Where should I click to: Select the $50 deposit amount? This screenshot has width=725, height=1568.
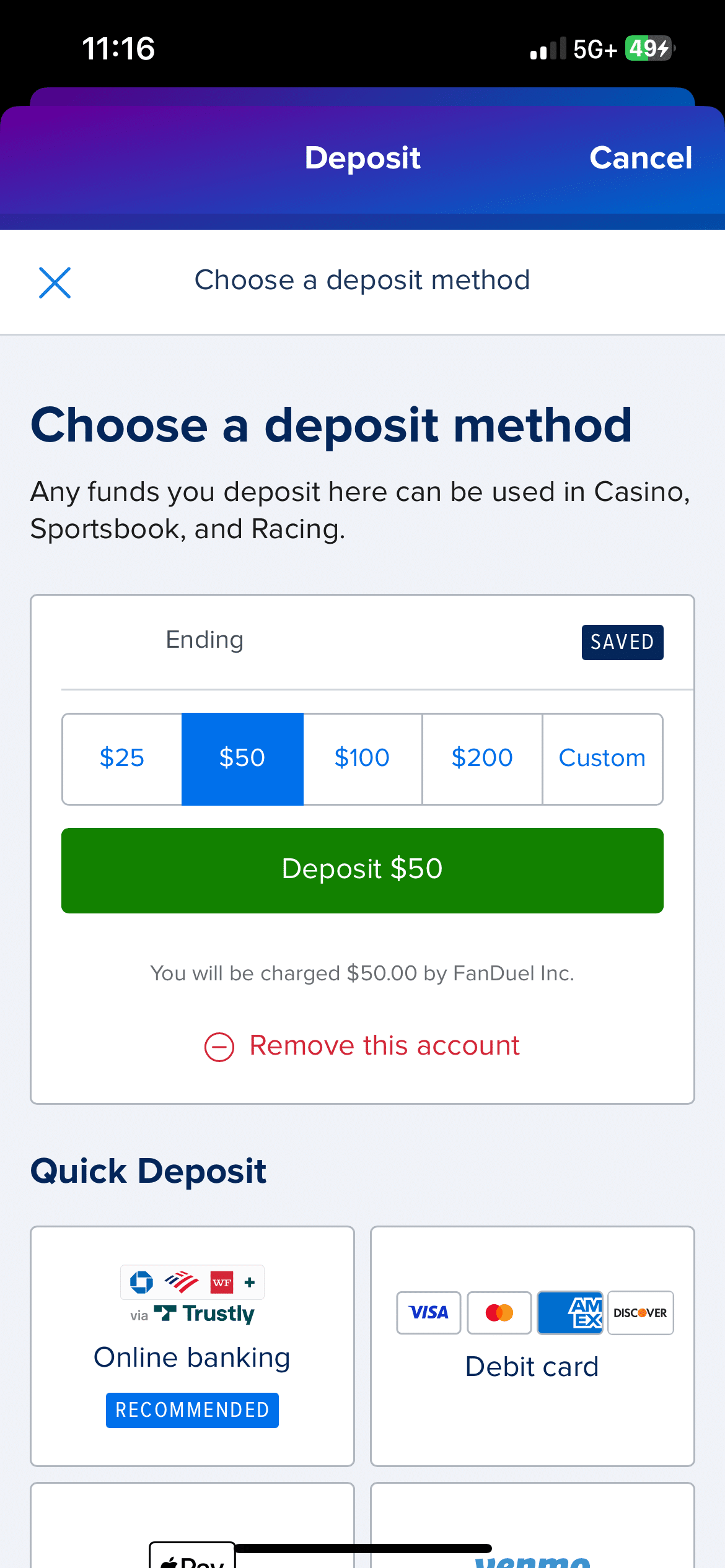(242, 759)
